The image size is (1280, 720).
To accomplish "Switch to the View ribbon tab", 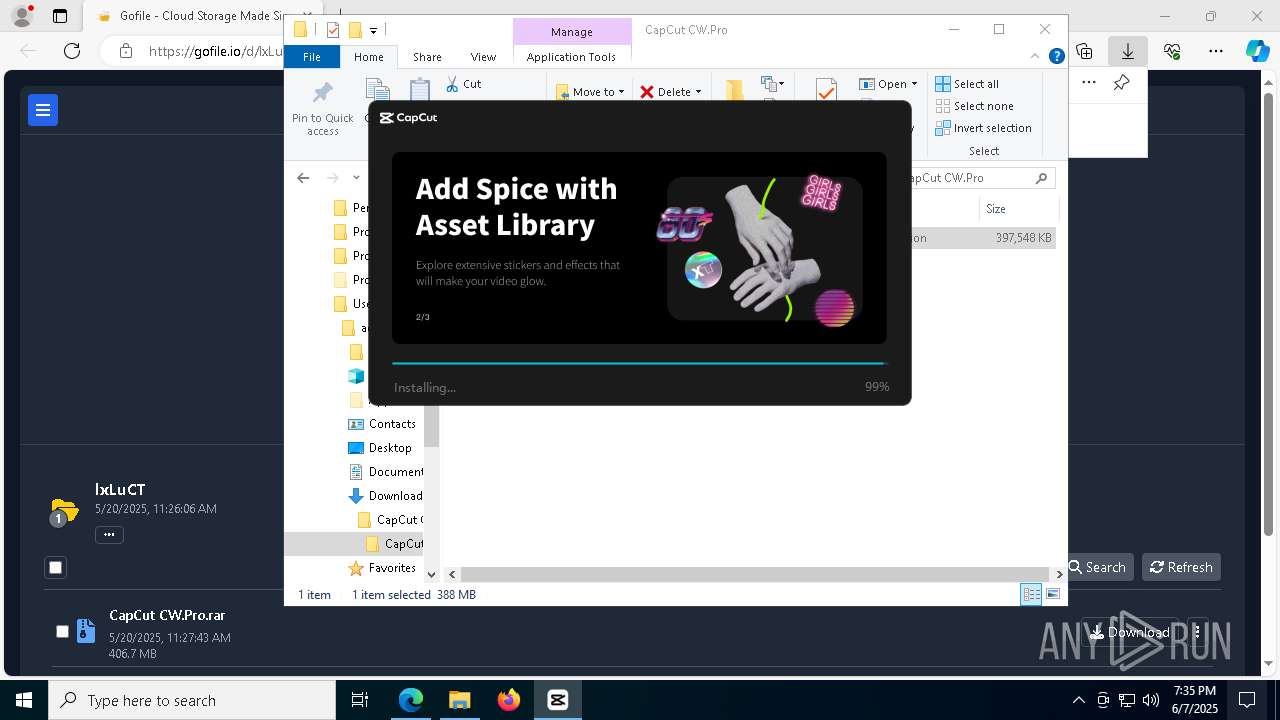I will pyautogui.click(x=483, y=57).
